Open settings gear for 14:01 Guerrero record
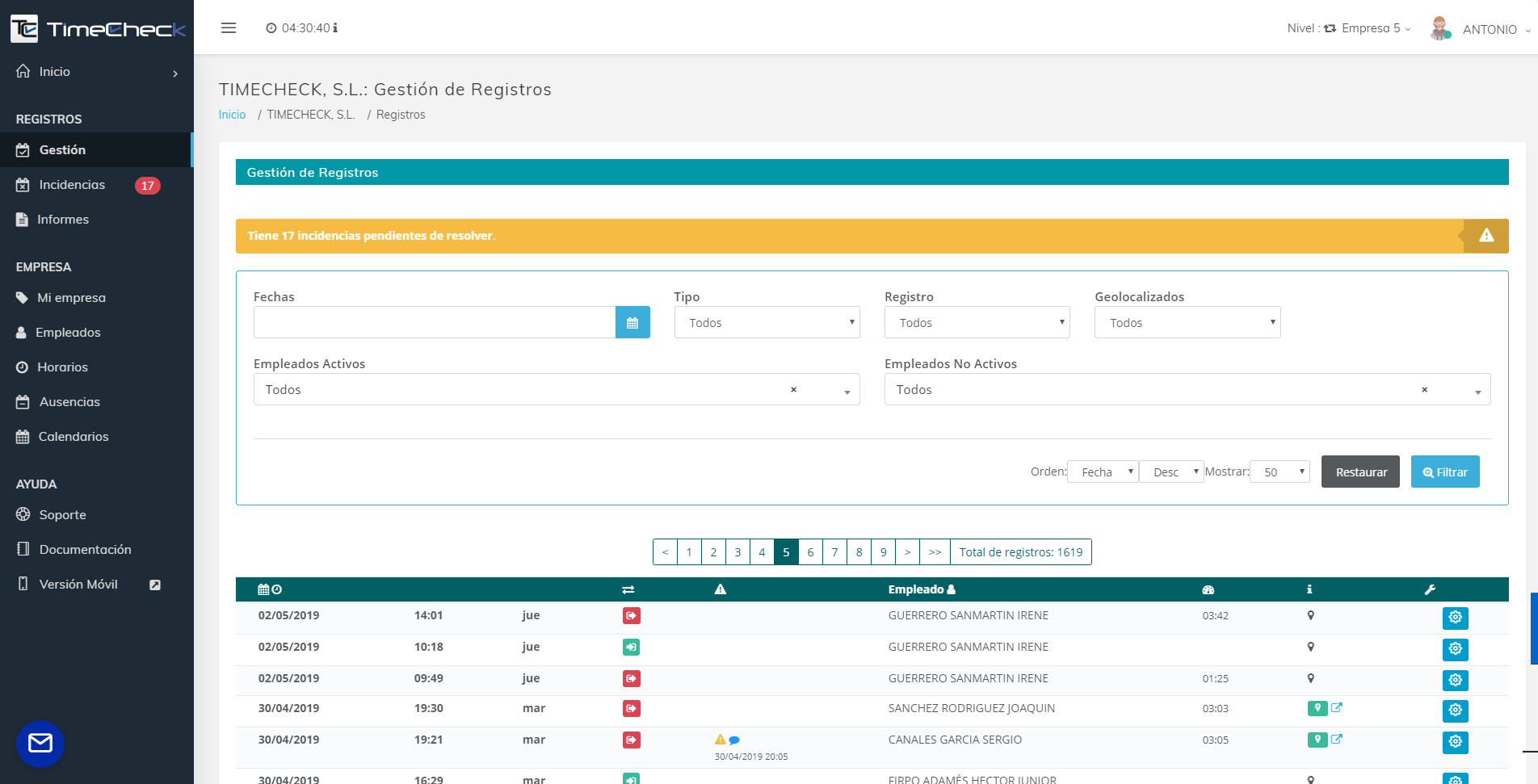The height and width of the screenshot is (784, 1538). click(x=1455, y=618)
